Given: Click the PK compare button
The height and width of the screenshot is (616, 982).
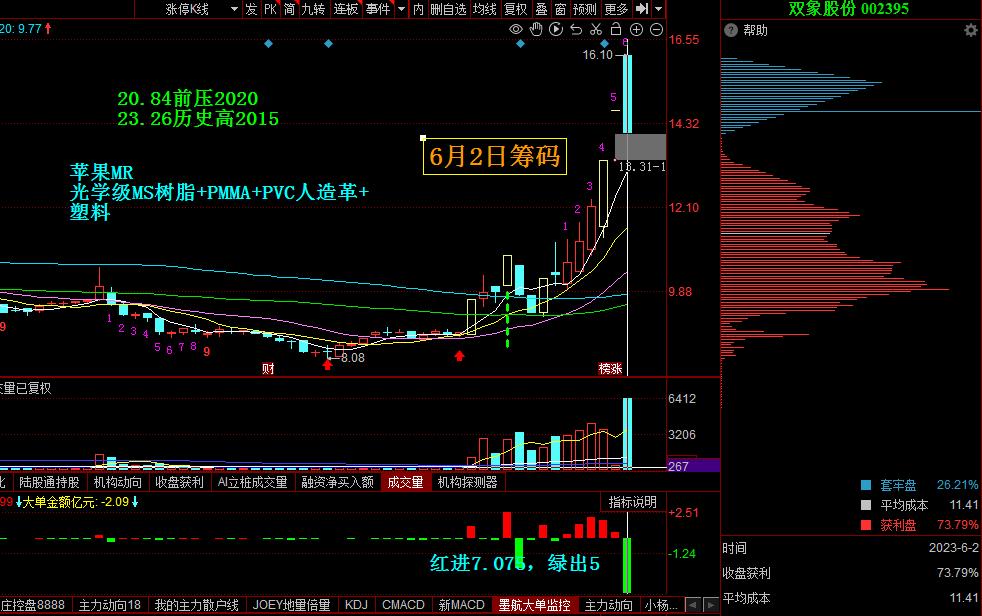Looking at the screenshot, I should point(271,9).
